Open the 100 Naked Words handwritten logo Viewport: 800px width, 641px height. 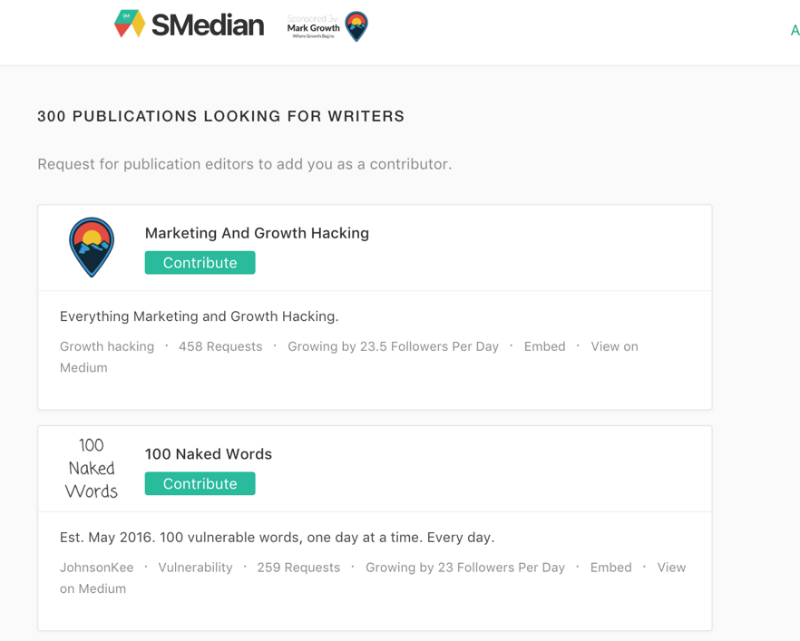coord(91,468)
